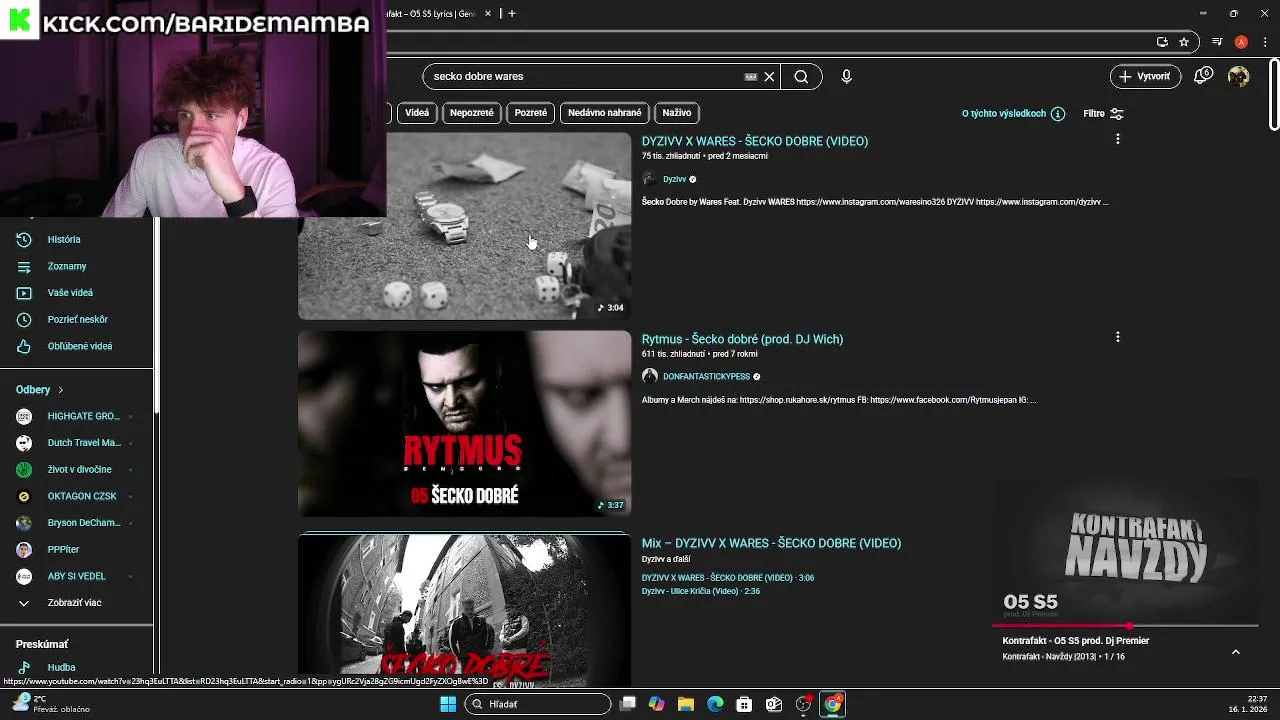Open Mix – DYZIVV X WARES playlist title
This screenshot has width=1280, height=720.
pyautogui.click(x=771, y=543)
